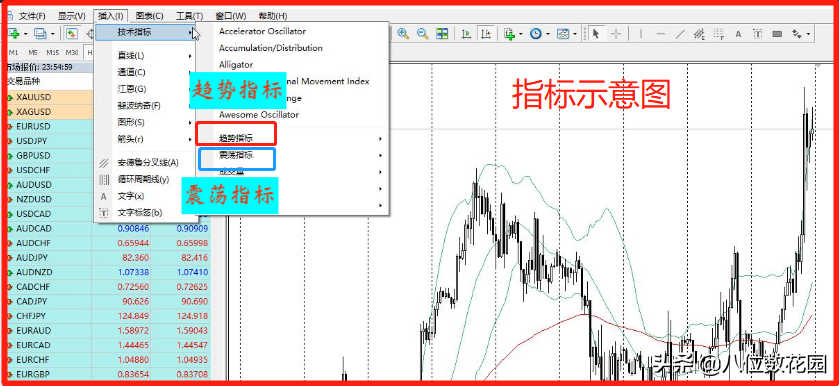Viewport: 839px width, 386px height.
Task: Switch to M1 timeframe
Action: click(x=13, y=52)
